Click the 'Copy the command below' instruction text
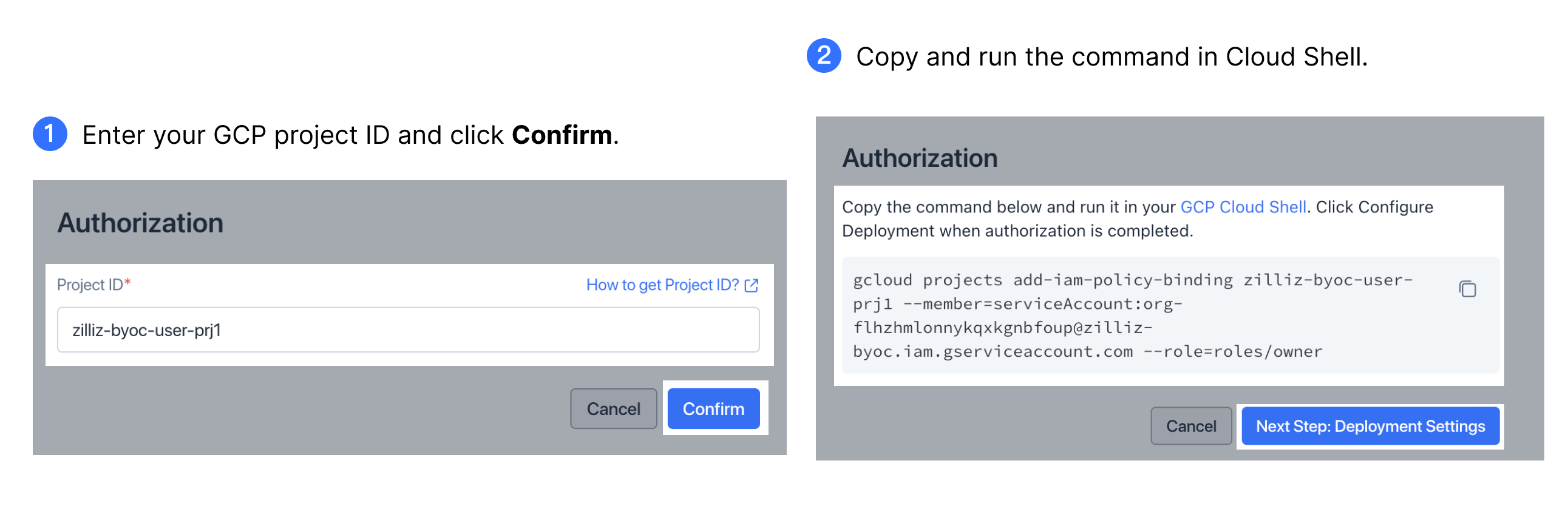 [x=1137, y=219]
